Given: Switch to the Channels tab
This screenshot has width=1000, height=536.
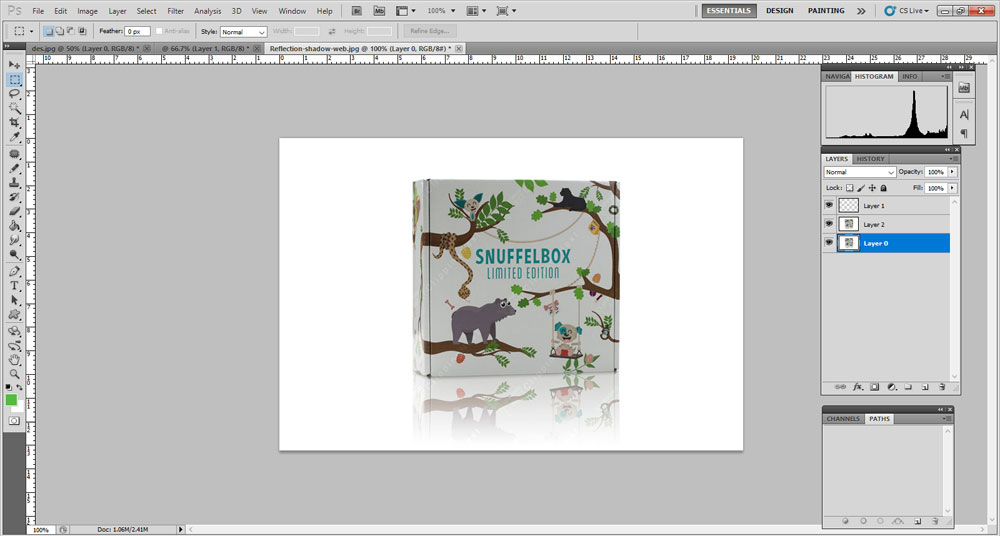Looking at the screenshot, I should point(843,419).
